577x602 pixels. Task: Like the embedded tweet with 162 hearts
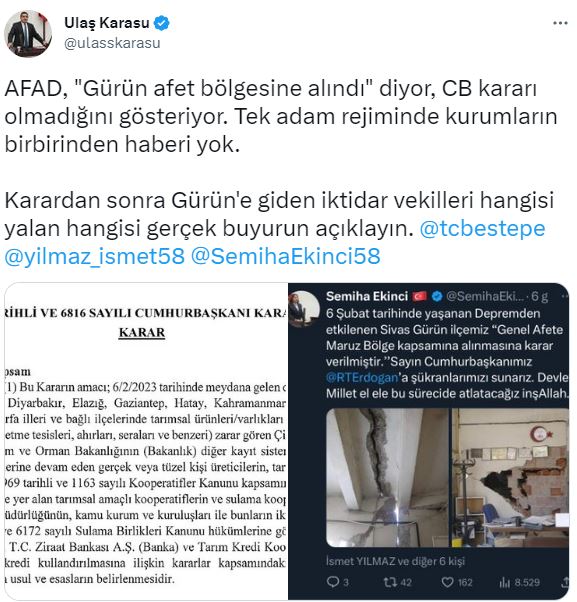448,582
